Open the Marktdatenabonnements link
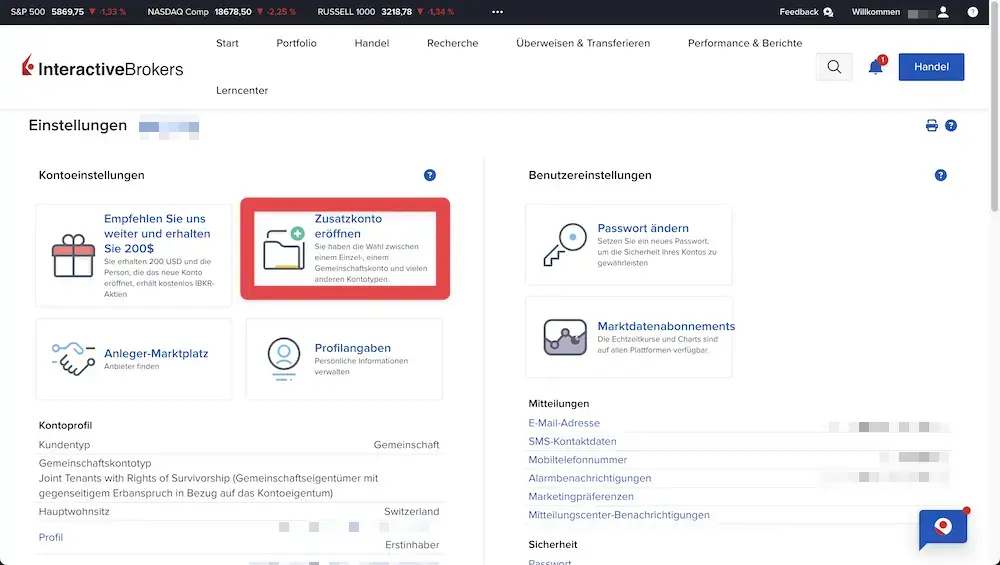Screen dimensions: 1000x565 click(666, 327)
